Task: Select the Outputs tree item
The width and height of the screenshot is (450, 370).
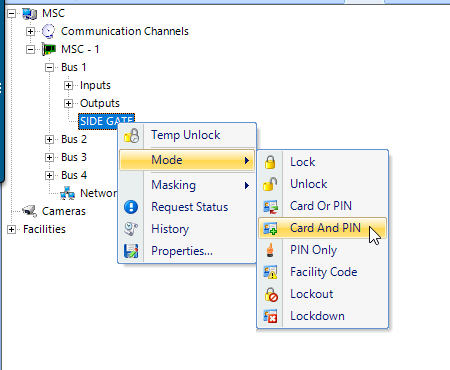Action: click(100, 103)
